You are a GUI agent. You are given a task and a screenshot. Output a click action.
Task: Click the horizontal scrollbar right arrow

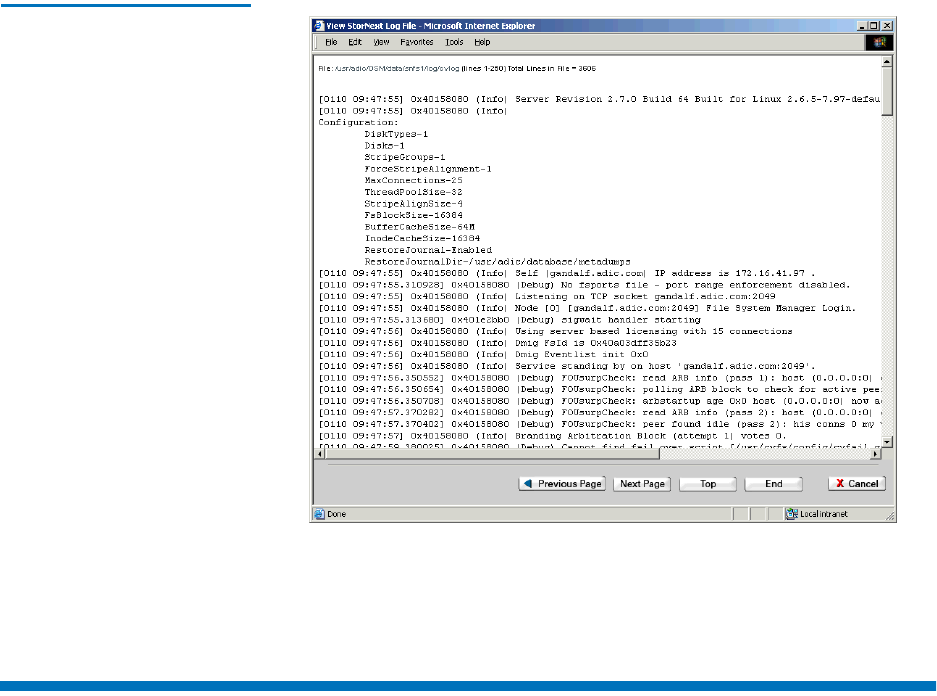[x=876, y=454]
